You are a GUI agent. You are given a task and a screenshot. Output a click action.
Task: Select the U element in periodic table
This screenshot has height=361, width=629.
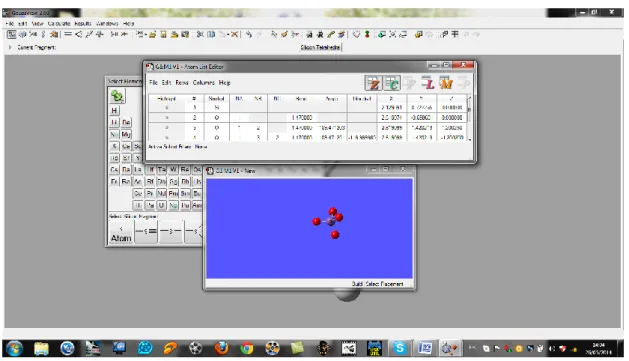coord(161,205)
